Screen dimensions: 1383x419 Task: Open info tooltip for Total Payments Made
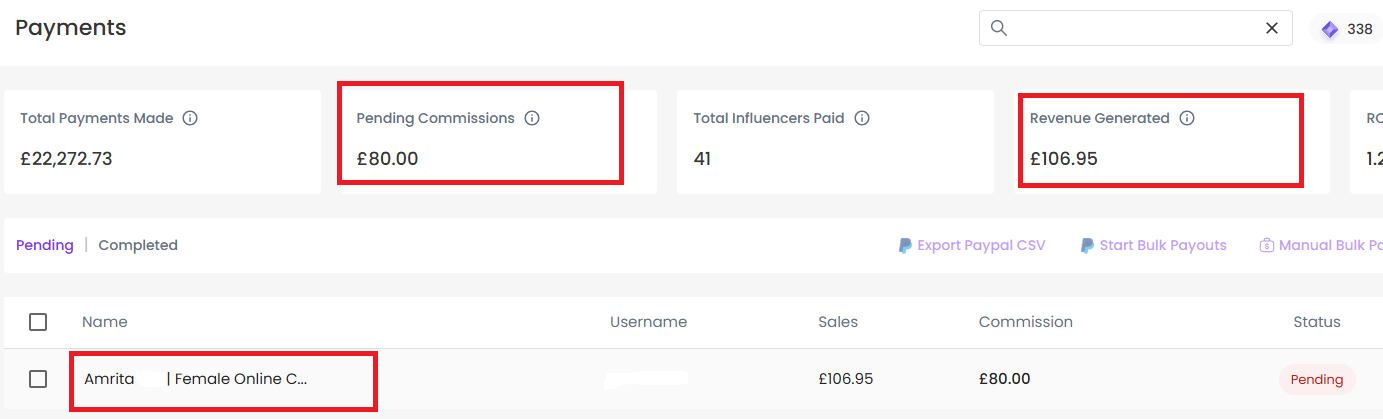(x=190, y=118)
